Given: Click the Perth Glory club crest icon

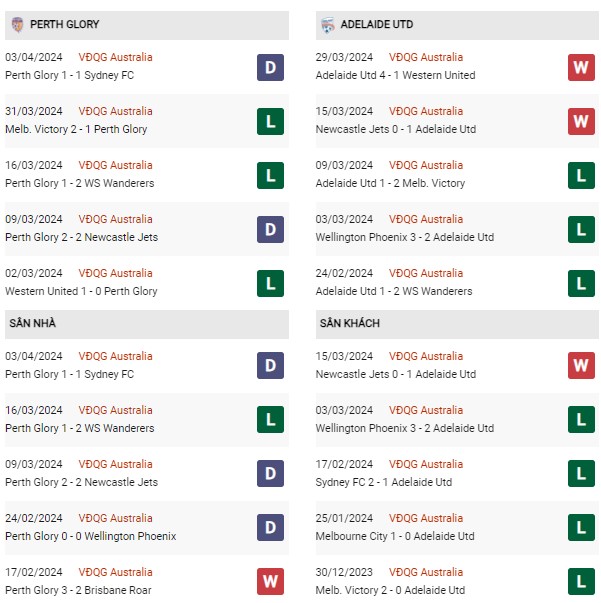Looking at the screenshot, I should 17,25.
